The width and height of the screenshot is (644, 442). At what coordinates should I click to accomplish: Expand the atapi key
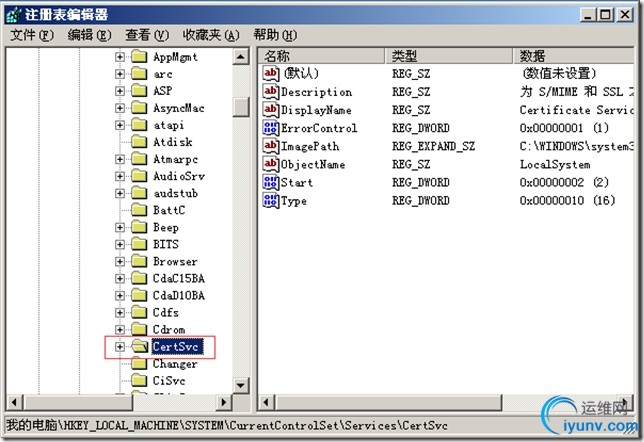[120, 125]
